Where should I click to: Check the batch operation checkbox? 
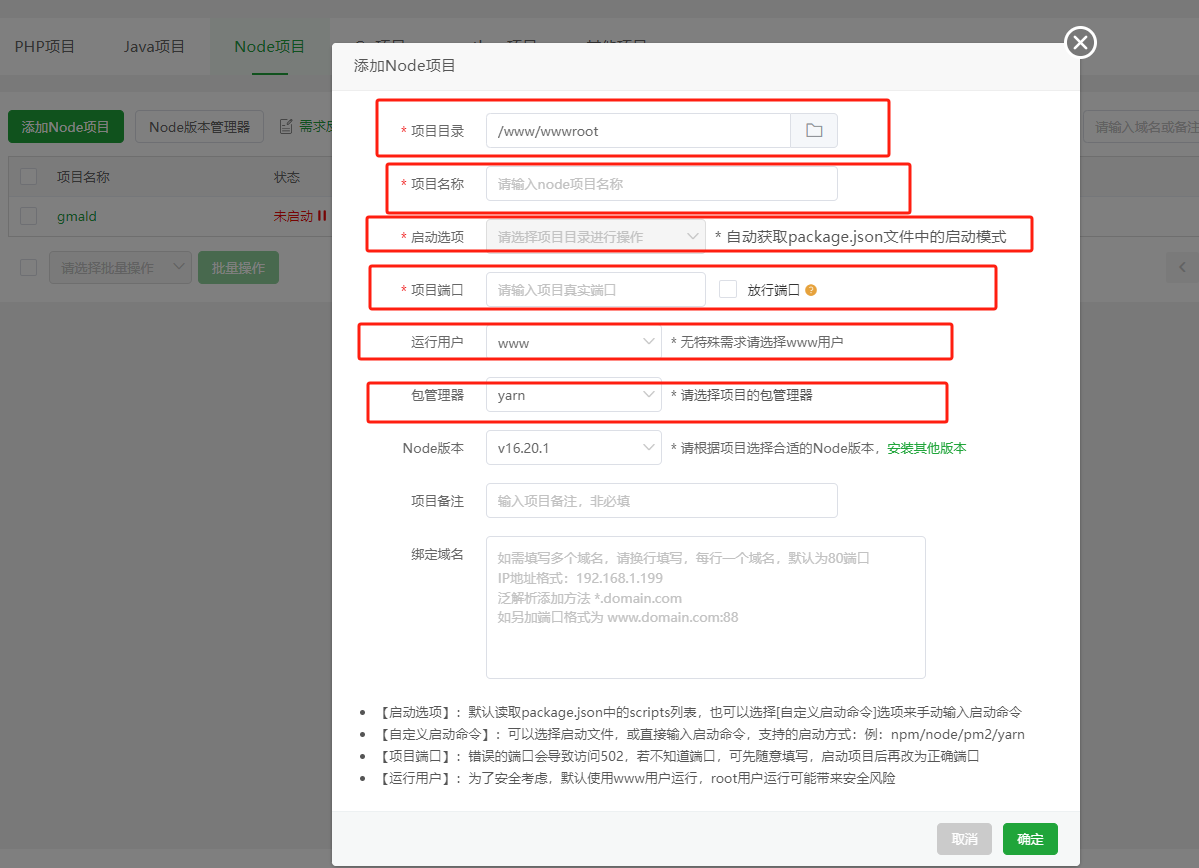[x=28, y=268]
